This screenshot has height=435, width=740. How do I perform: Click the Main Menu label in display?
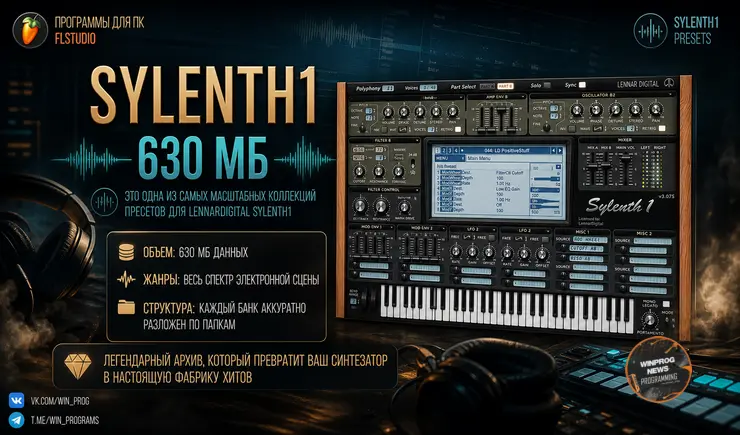coord(479,158)
